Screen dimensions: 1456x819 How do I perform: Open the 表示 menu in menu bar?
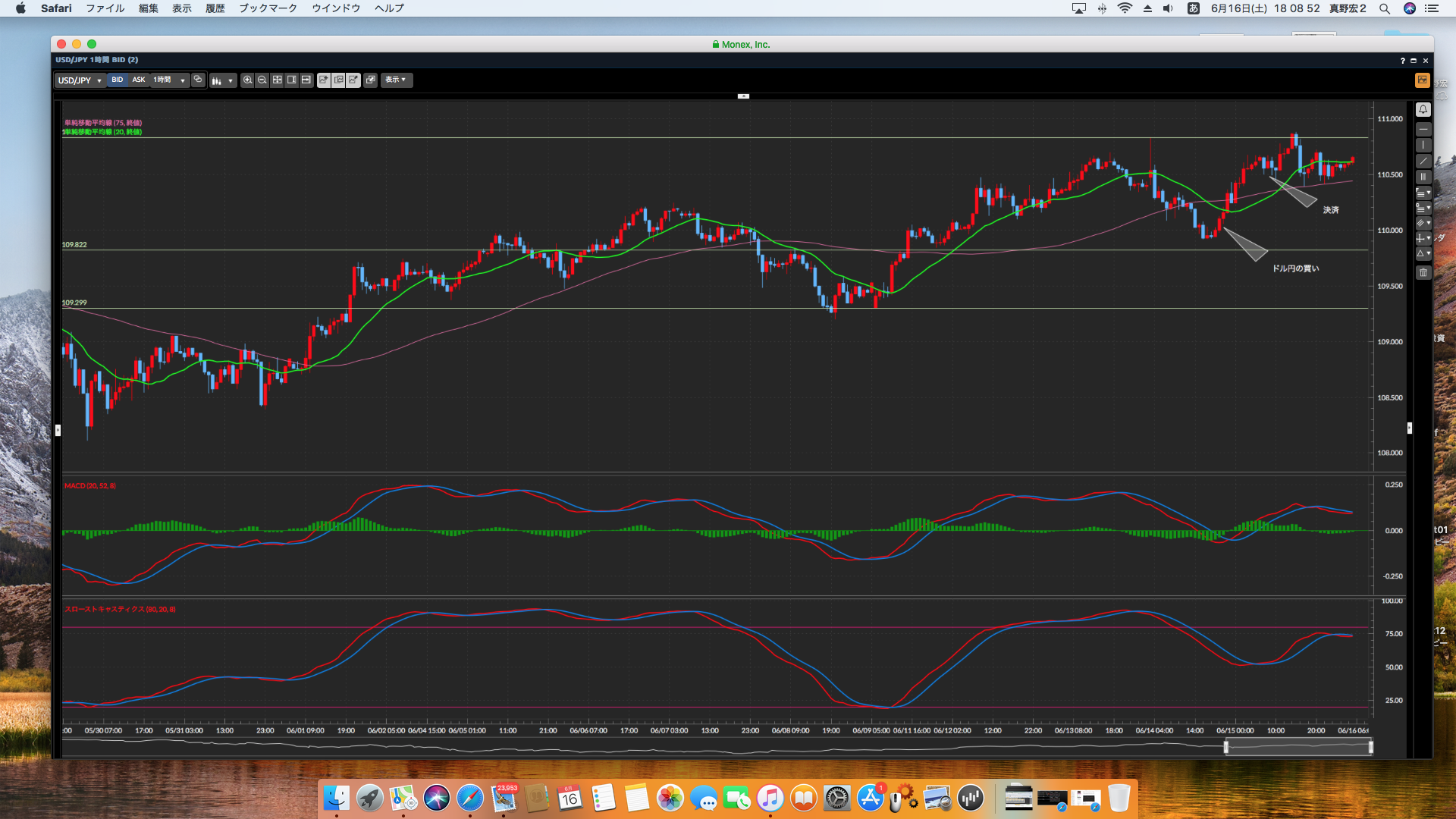tap(182, 8)
